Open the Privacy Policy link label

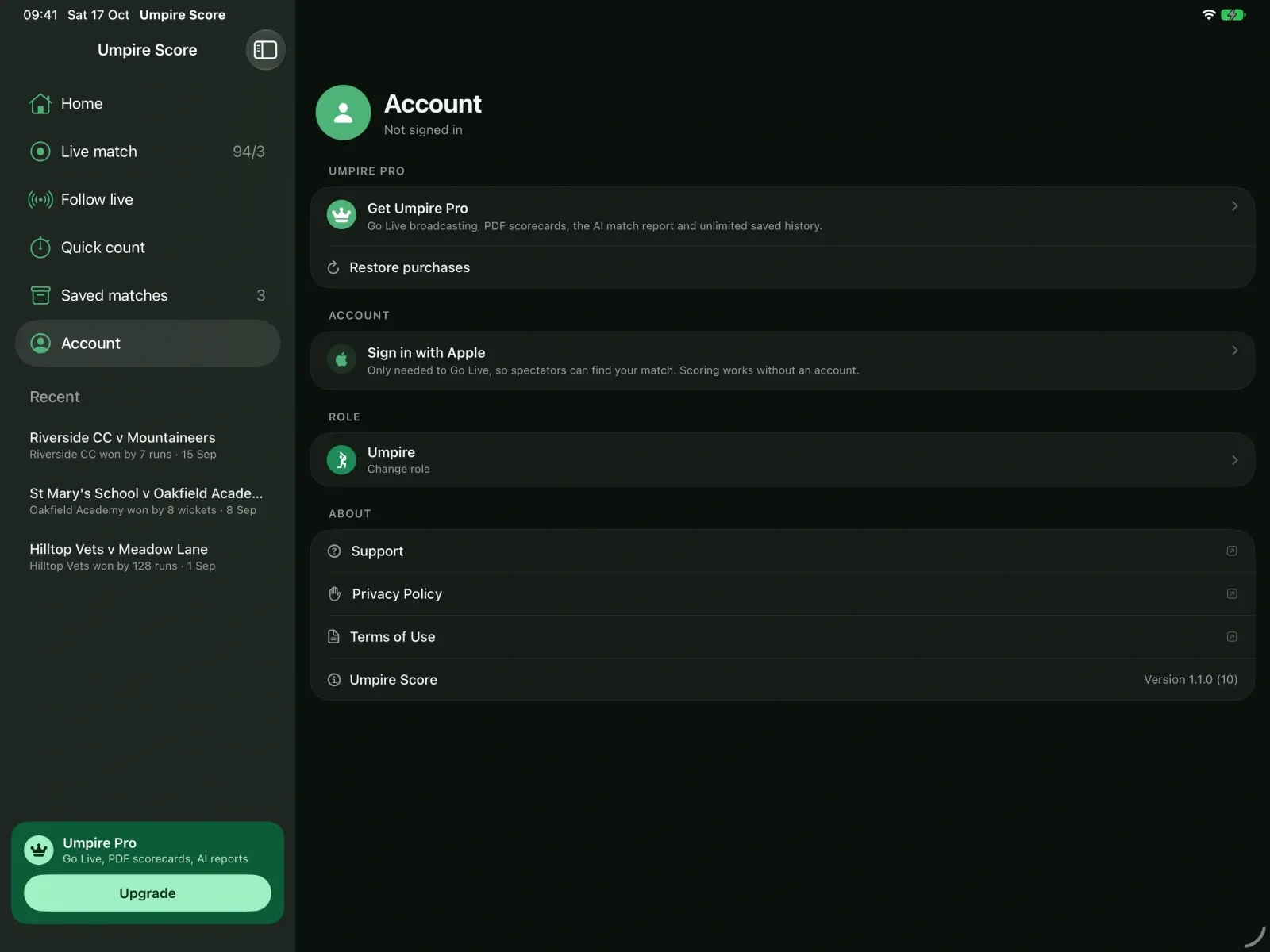[x=397, y=593]
